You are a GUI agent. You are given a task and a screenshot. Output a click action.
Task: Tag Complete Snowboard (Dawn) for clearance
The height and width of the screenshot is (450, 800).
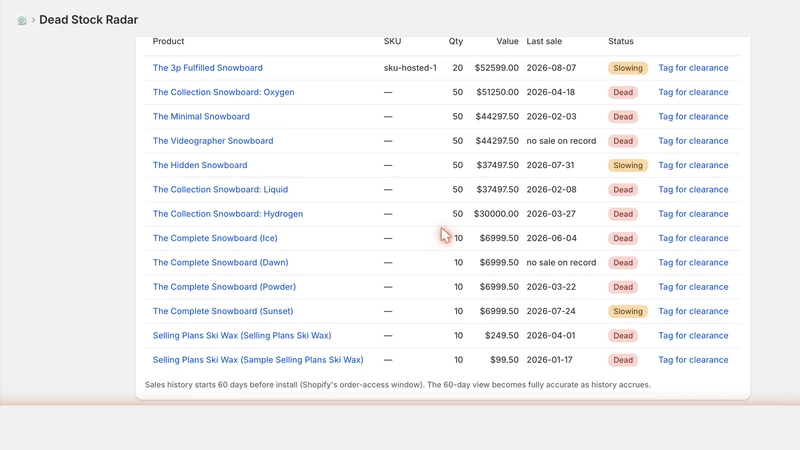pyautogui.click(x=693, y=262)
